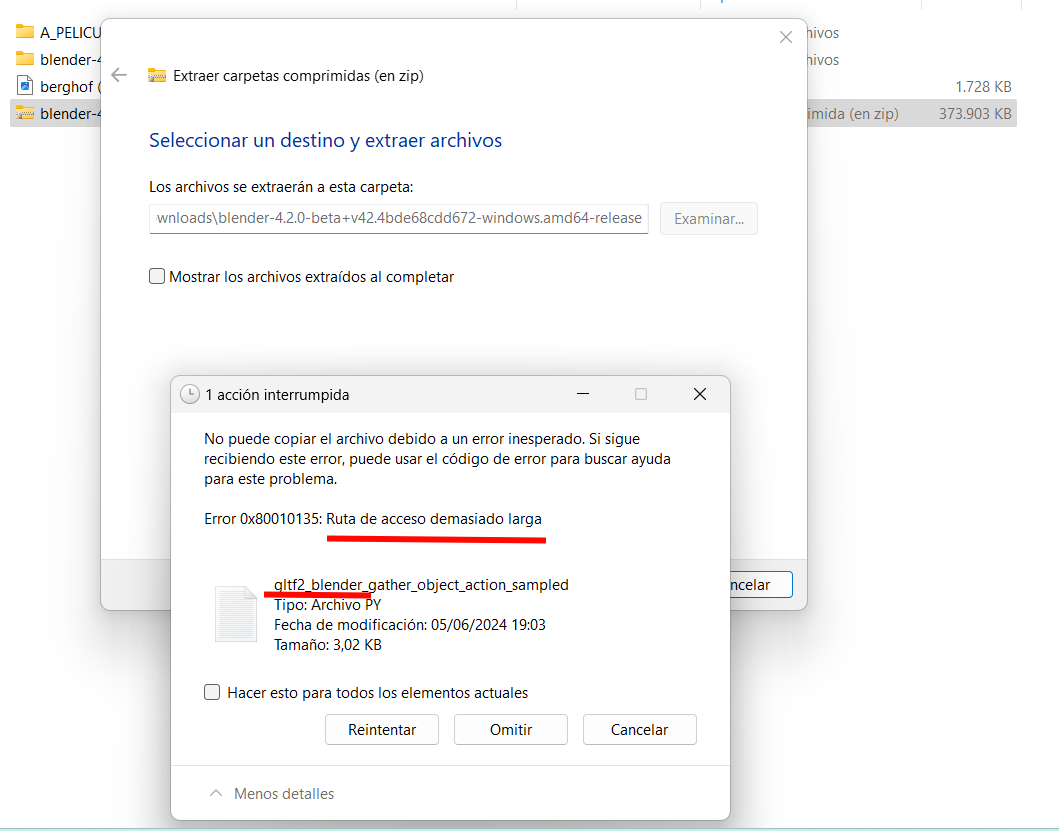Screen dimensions: 1059x831
Task: Click the PY file icon in the error dialog
Action: click(236, 614)
